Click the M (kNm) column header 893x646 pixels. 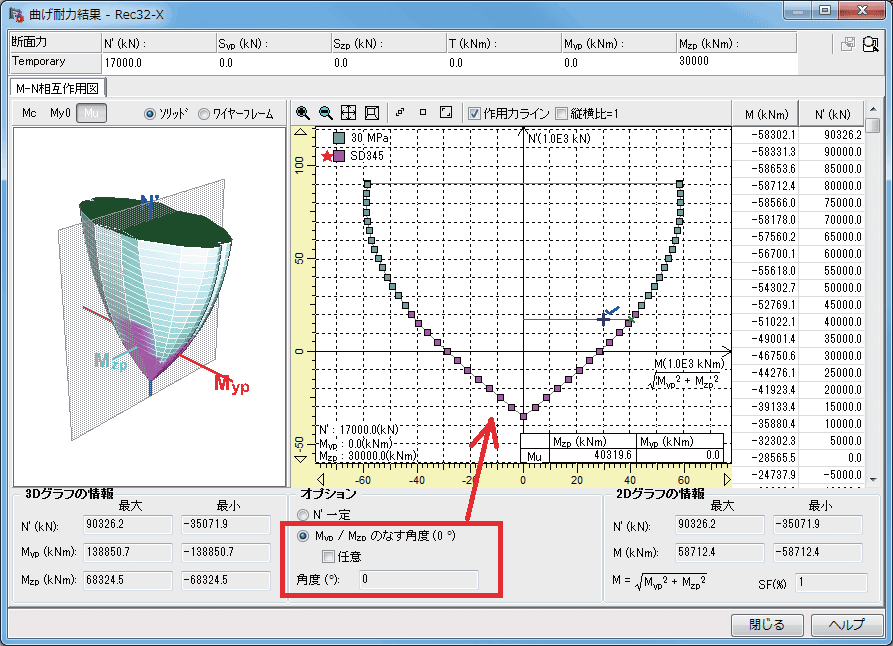[x=766, y=115]
